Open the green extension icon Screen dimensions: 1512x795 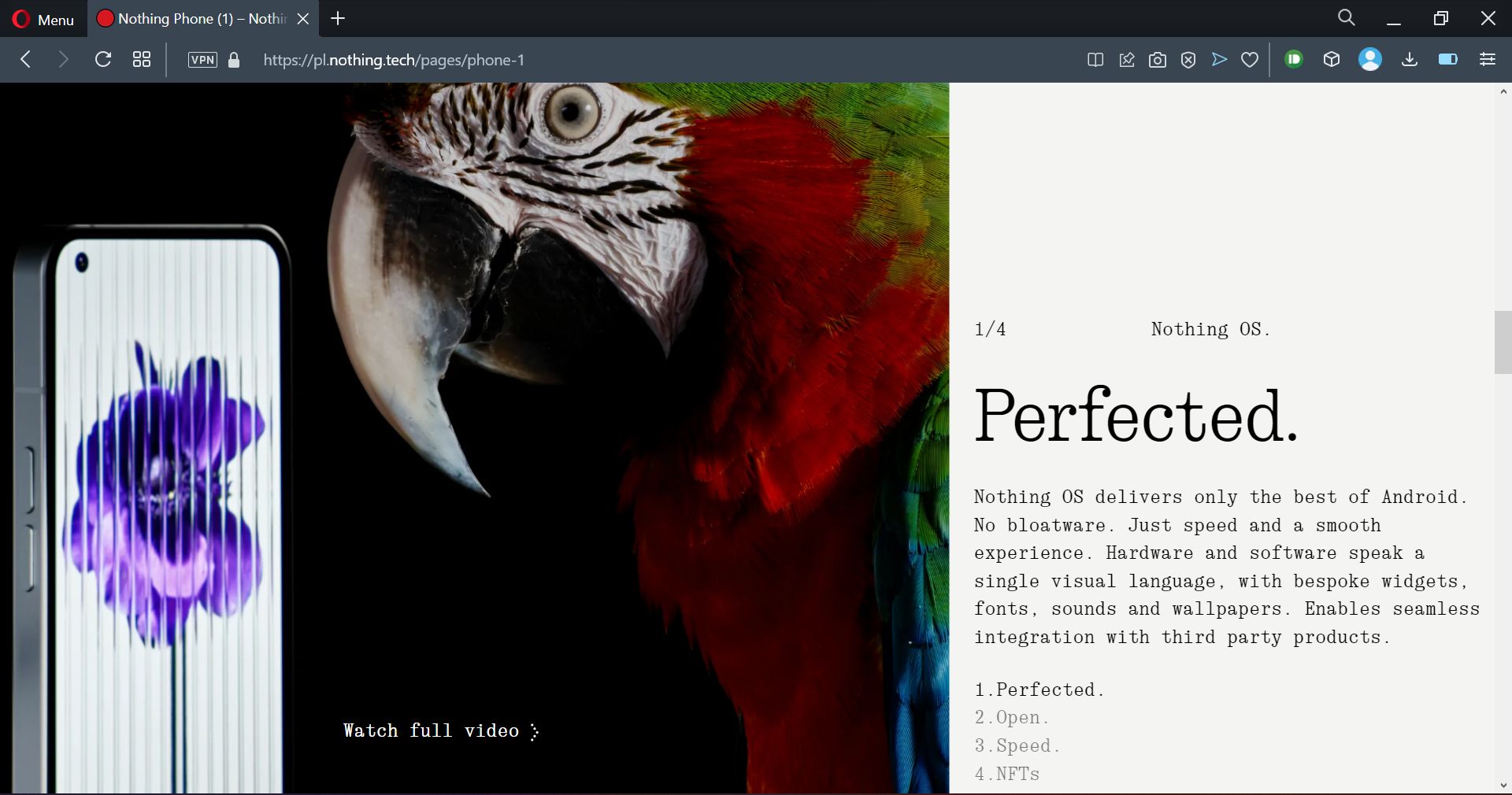1293,59
